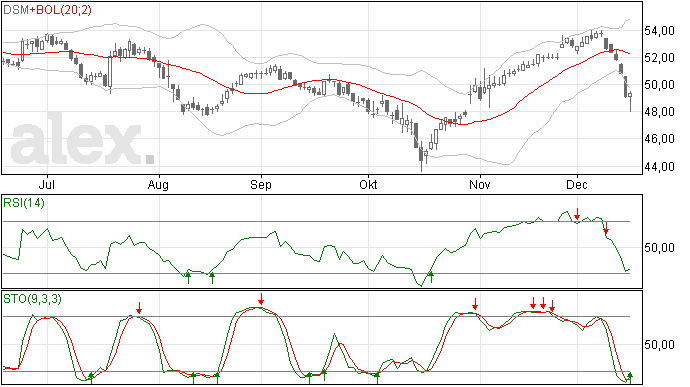Click the 50,00 label in STO panel
The image size is (690, 387).
[659, 344]
